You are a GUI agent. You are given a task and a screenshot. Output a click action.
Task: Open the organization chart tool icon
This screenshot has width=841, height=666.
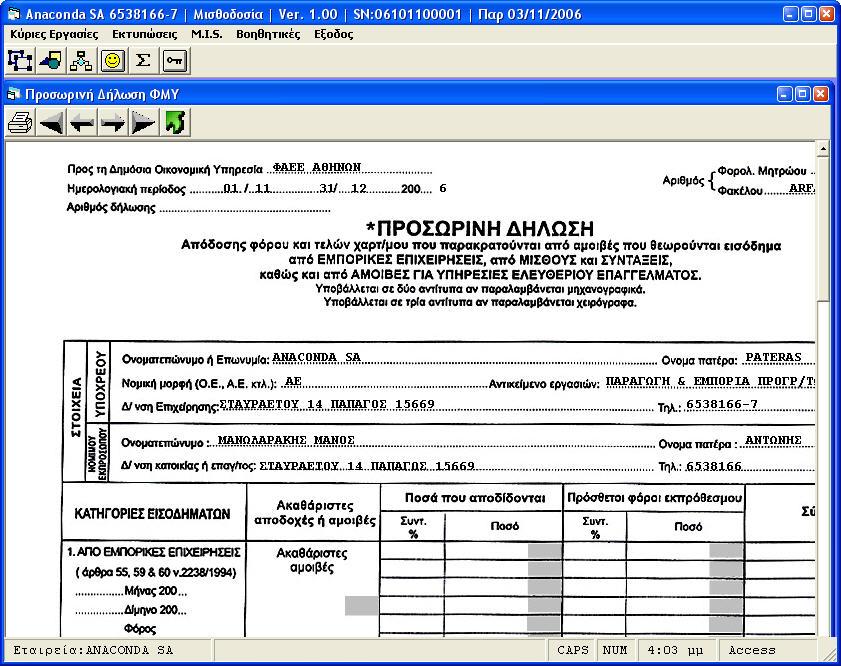pyautogui.click(x=82, y=61)
